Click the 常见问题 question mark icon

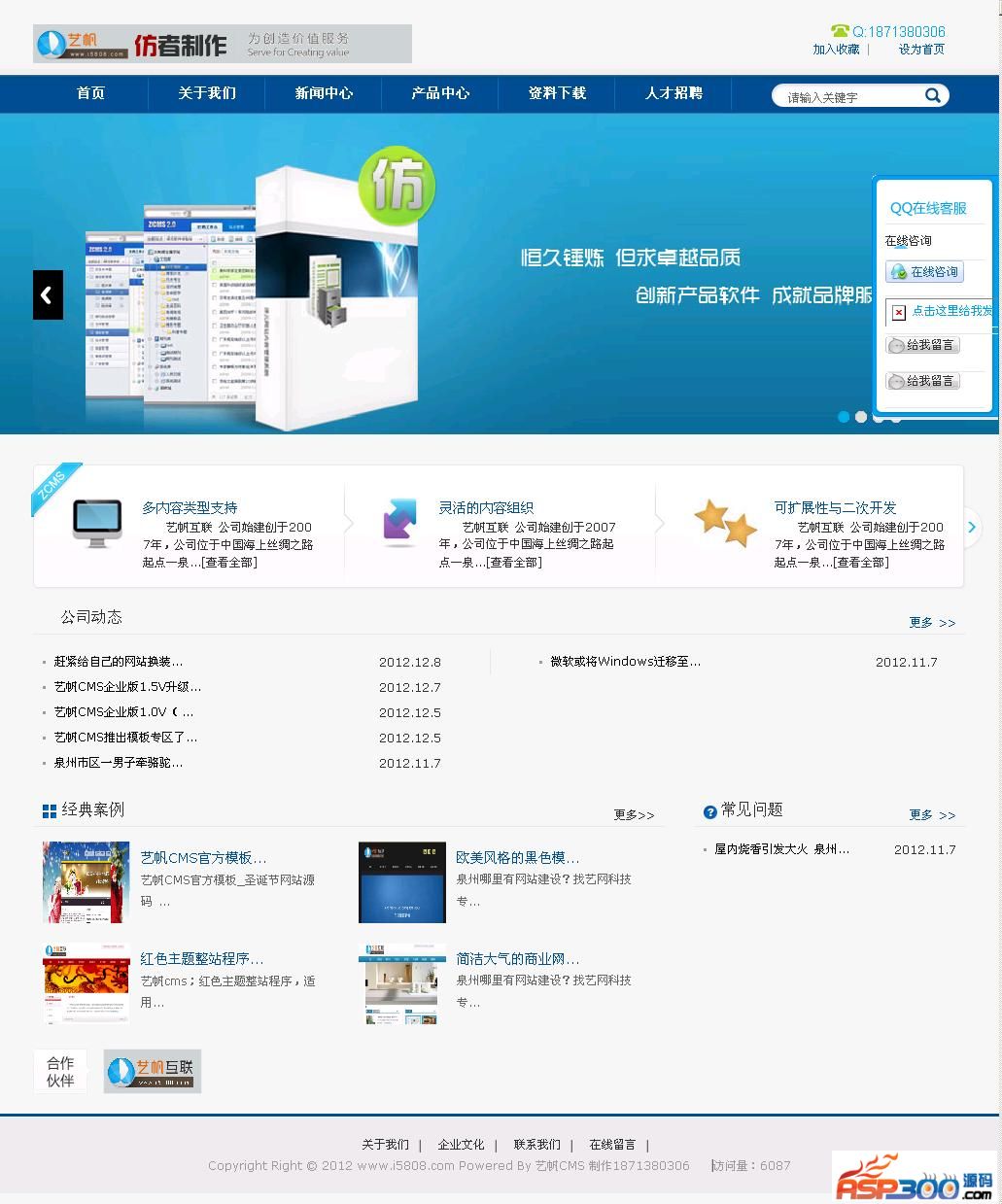pyautogui.click(x=709, y=811)
